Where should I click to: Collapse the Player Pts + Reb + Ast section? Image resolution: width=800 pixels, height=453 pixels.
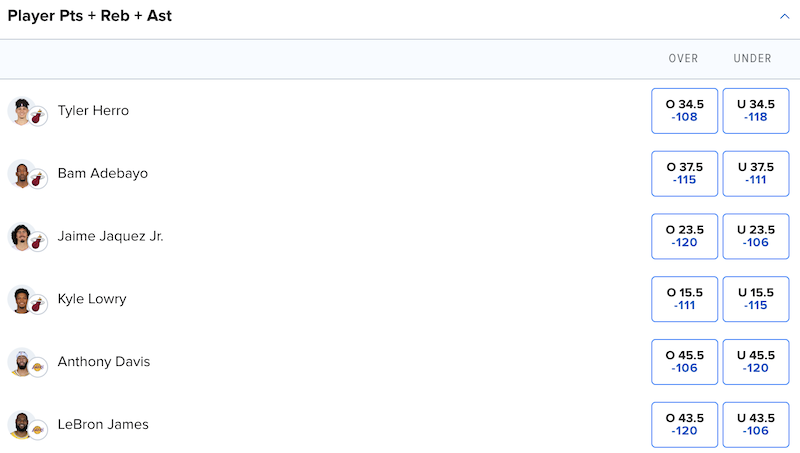(784, 16)
